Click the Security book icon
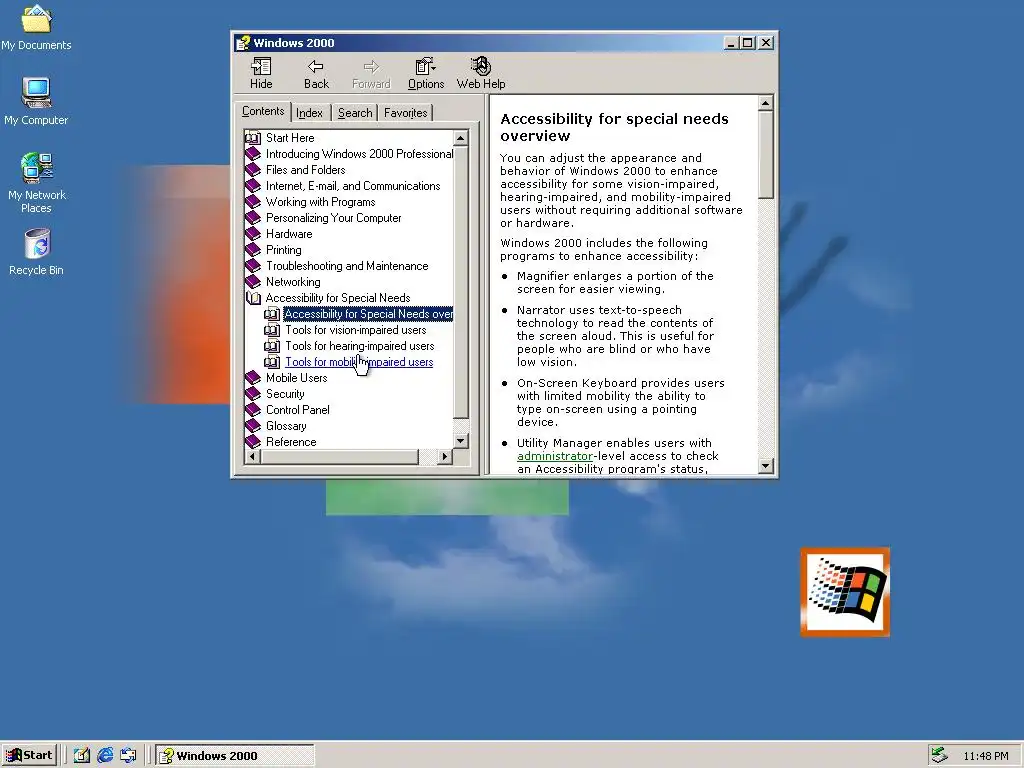 point(253,394)
